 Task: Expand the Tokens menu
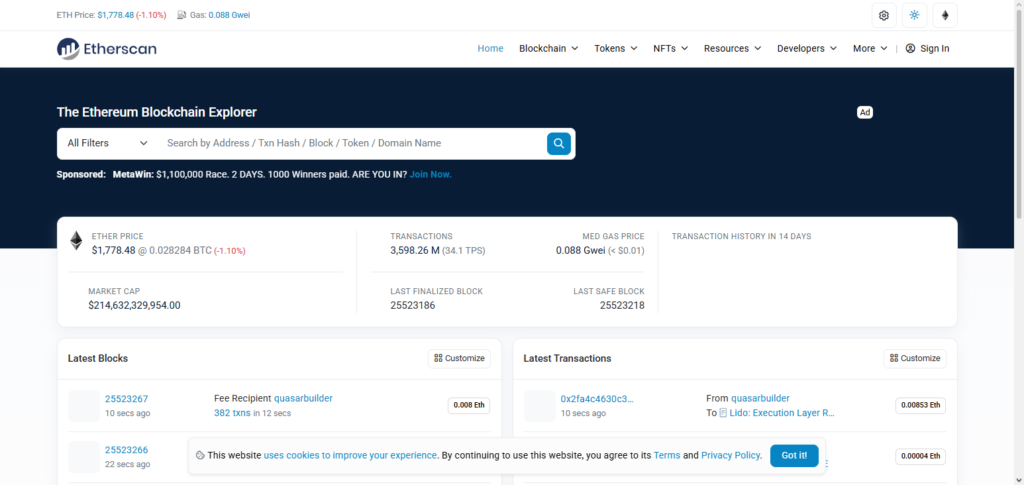[616, 48]
